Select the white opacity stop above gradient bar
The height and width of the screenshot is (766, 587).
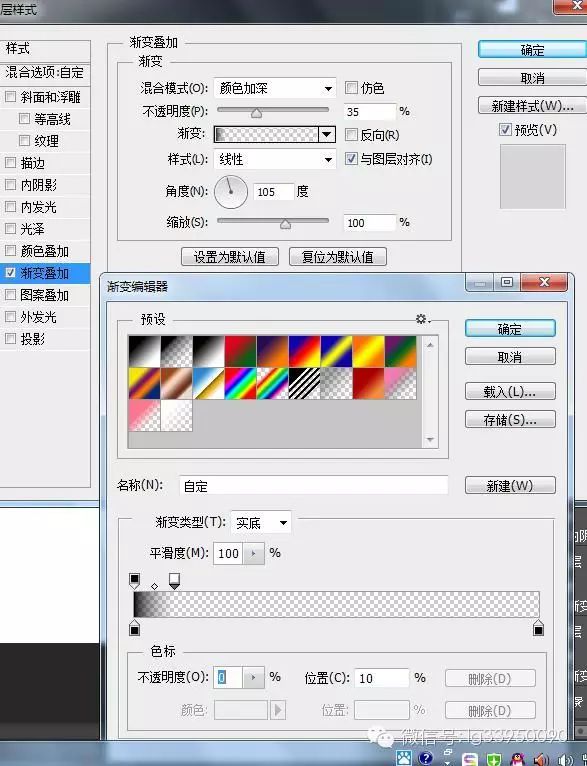tap(174, 581)
